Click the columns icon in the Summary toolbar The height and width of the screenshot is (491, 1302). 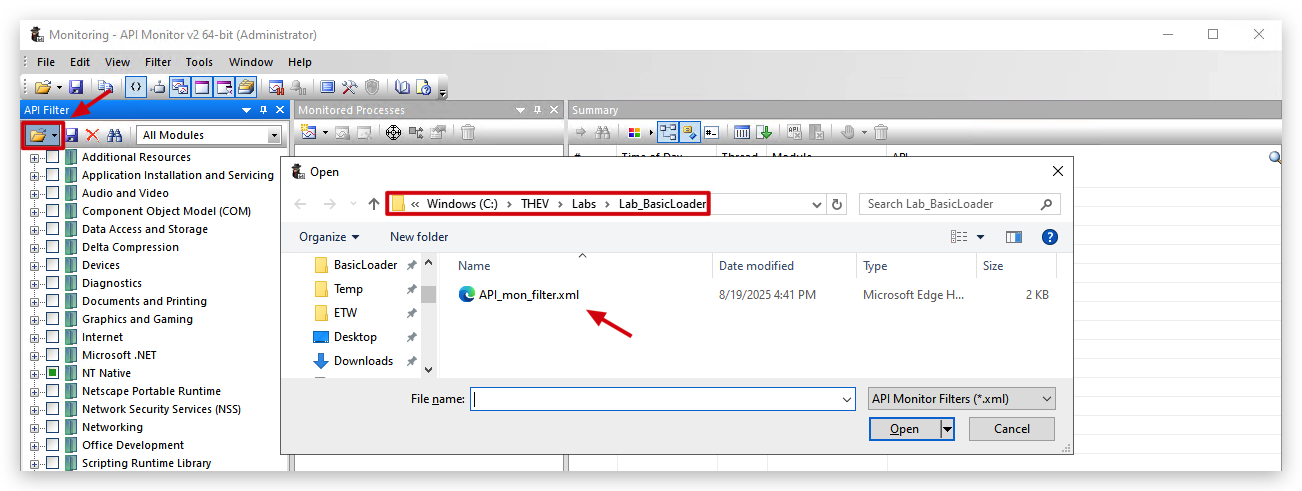coord(742,132)
